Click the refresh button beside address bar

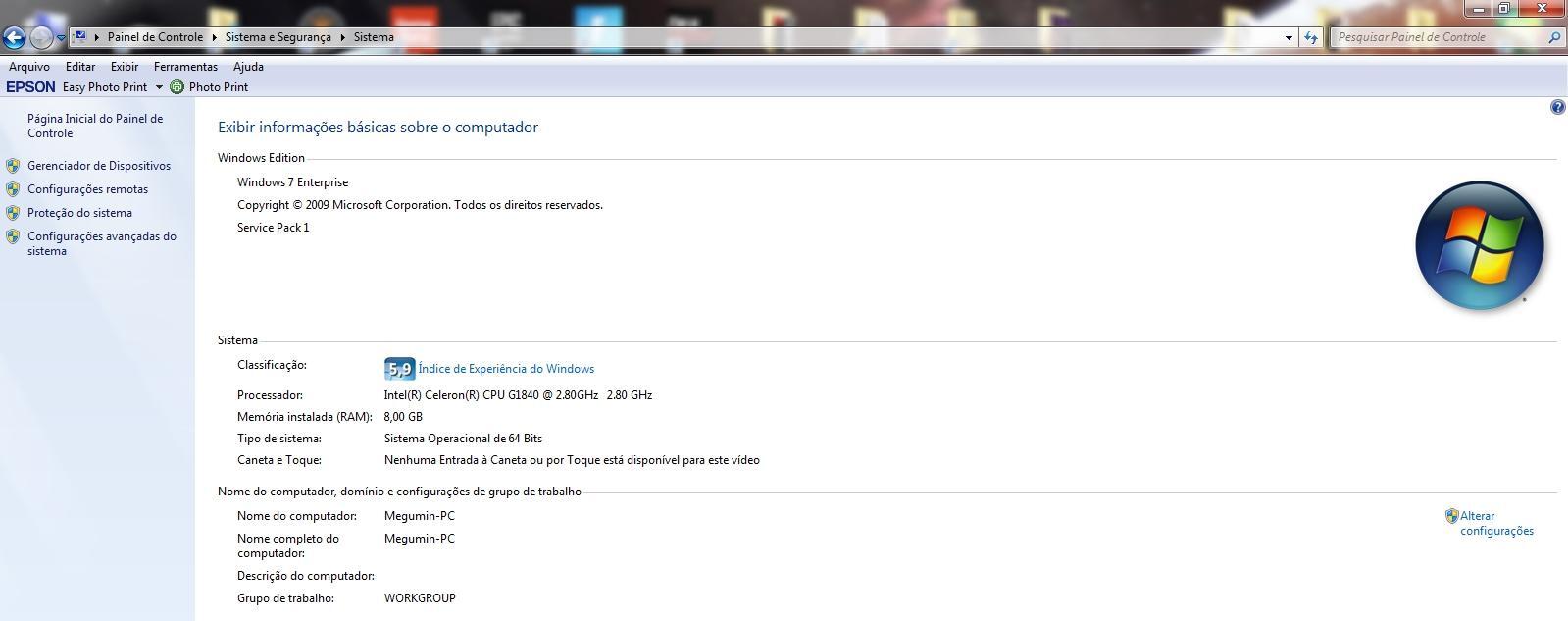pos(1311,37)
